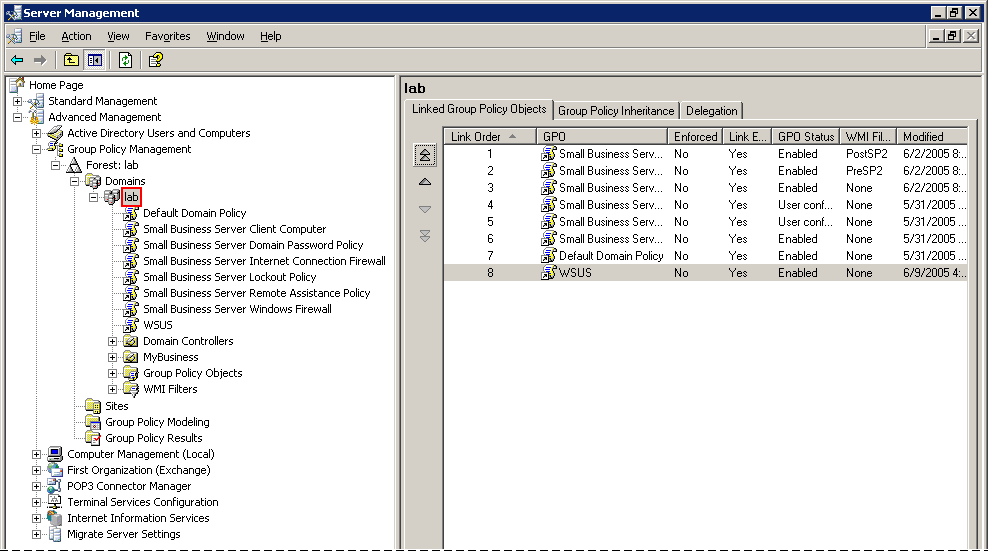Click the move link to top arrow
The height and width of the screenshot is (551, 988).
[425, 155]
